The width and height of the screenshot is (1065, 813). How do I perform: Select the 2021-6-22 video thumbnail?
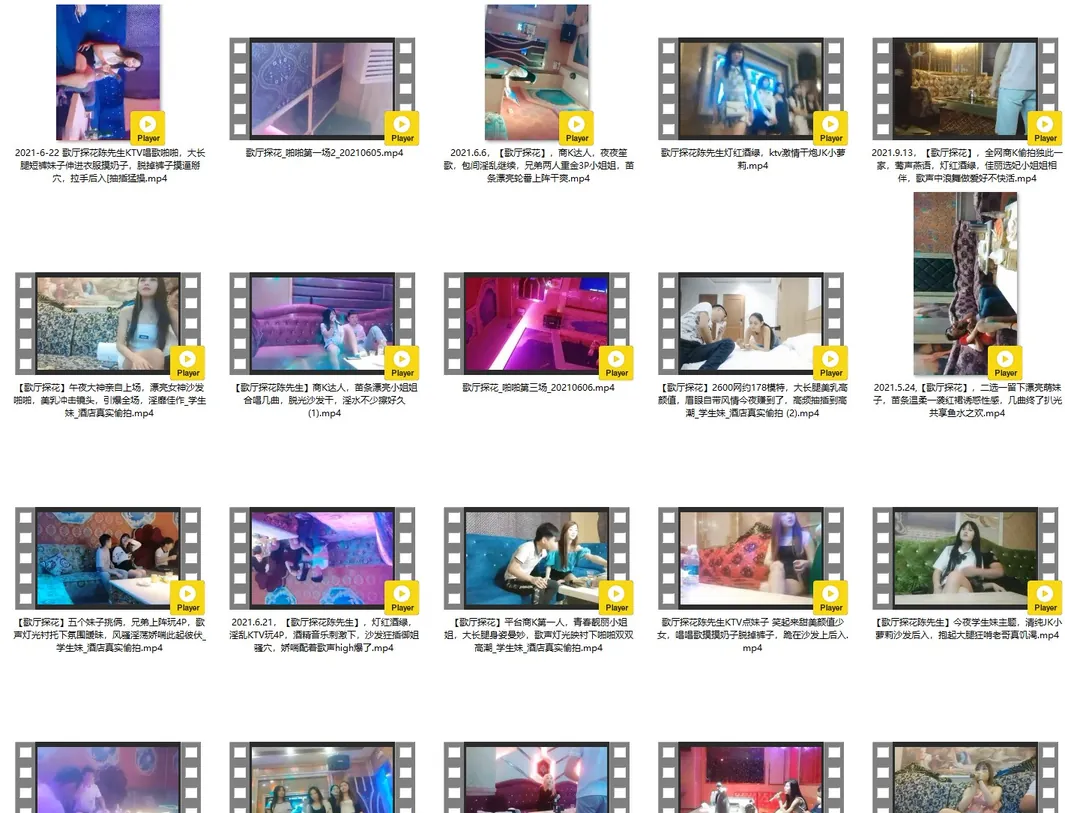[107, 70]
